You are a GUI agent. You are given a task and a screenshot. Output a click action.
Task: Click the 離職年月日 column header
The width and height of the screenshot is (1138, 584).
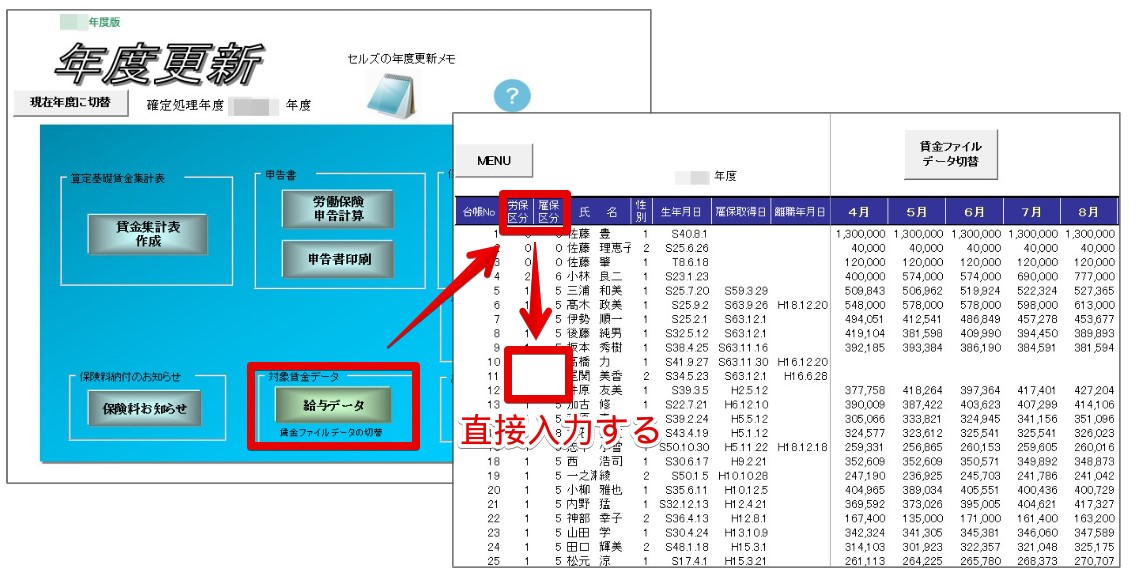pos(800,212)
